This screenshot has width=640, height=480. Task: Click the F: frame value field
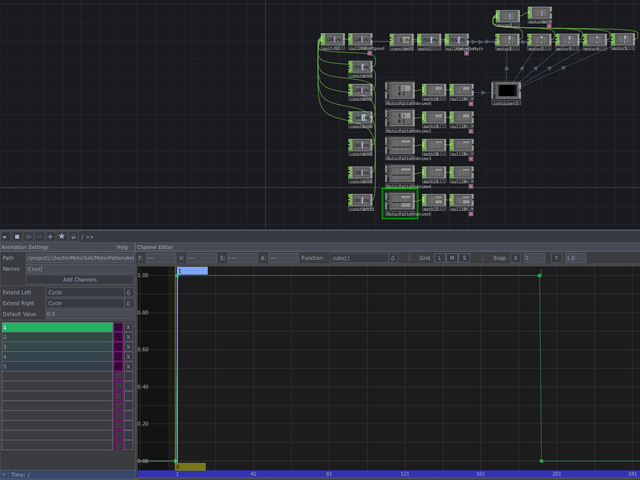pyautogui.click(x=161, y=258)
